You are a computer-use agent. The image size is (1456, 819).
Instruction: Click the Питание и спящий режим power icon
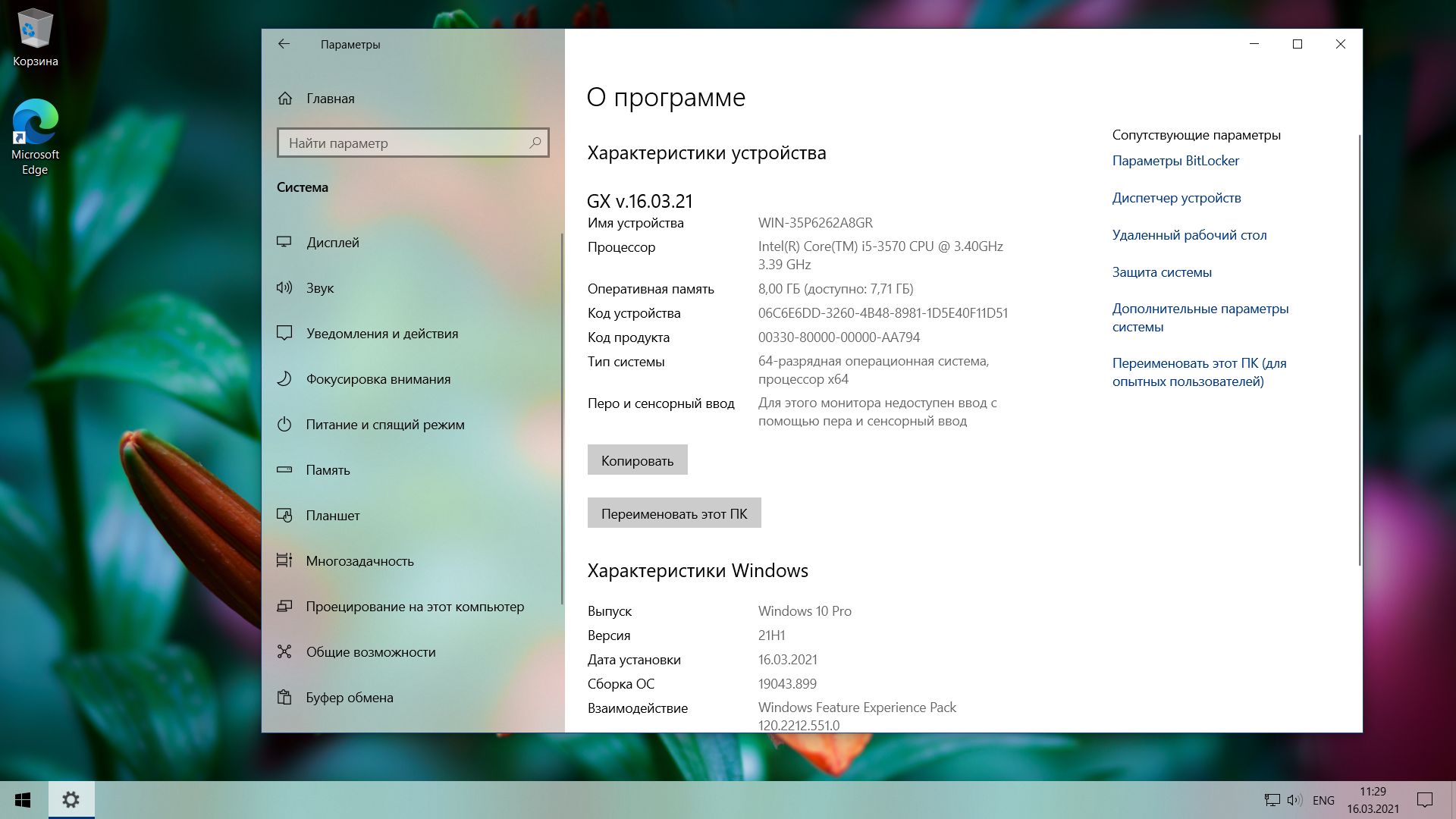coord(284,425)
